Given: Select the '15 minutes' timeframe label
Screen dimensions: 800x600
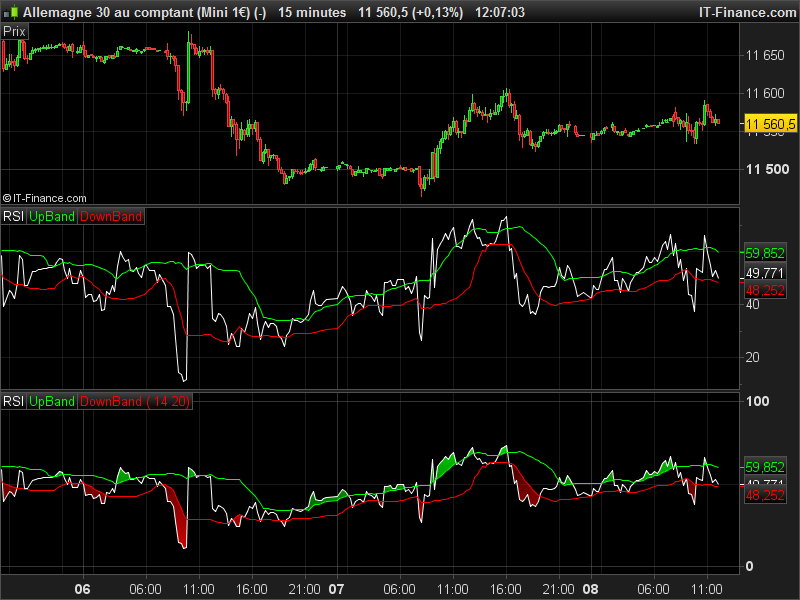Looking at the screenshot, I should pyautogui.click(x=312, y=12).
